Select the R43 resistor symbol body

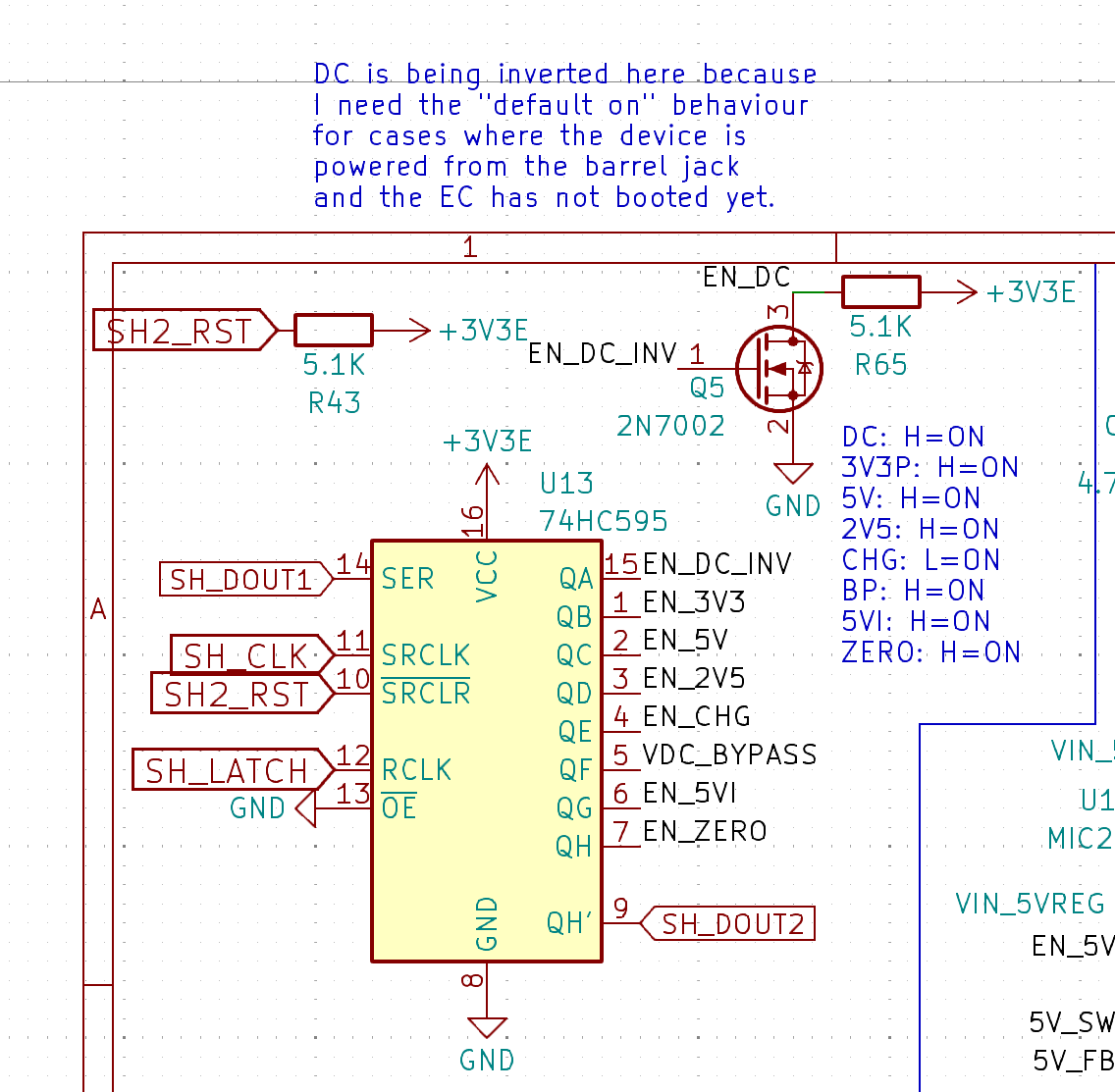click(x=334, y=331)
